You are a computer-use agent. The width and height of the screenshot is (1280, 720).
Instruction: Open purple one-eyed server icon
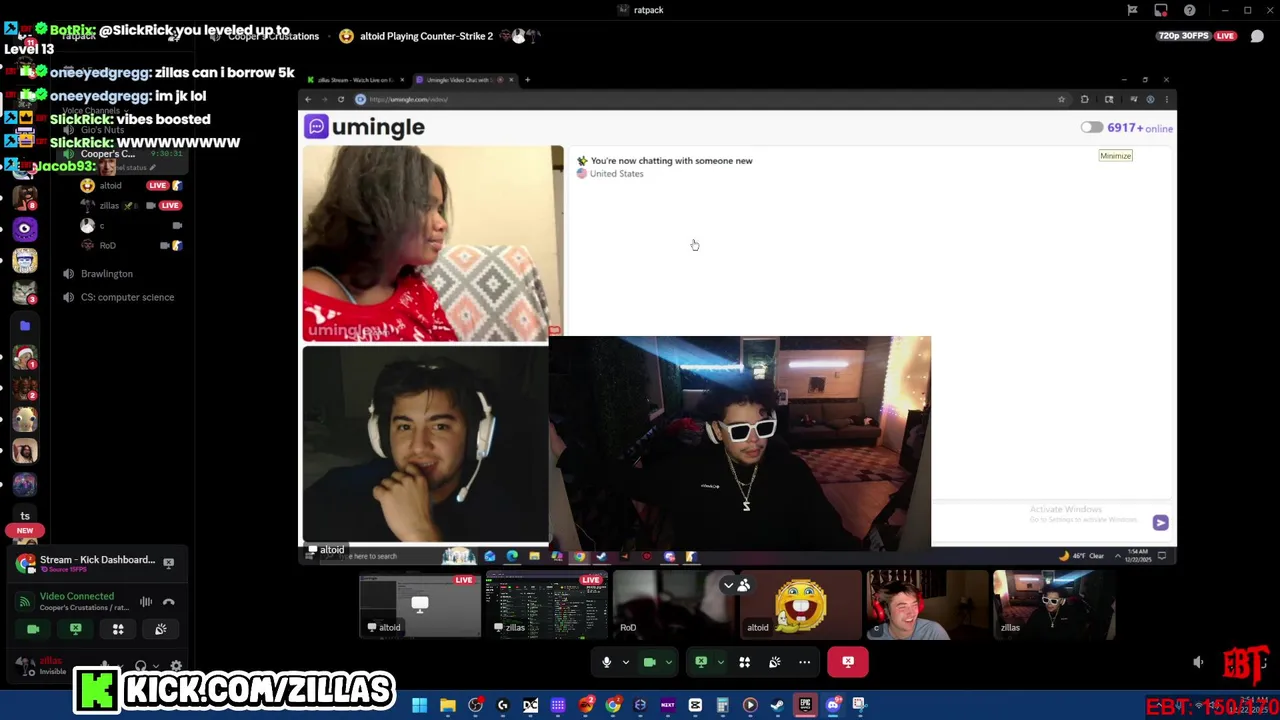coord(25,229)
